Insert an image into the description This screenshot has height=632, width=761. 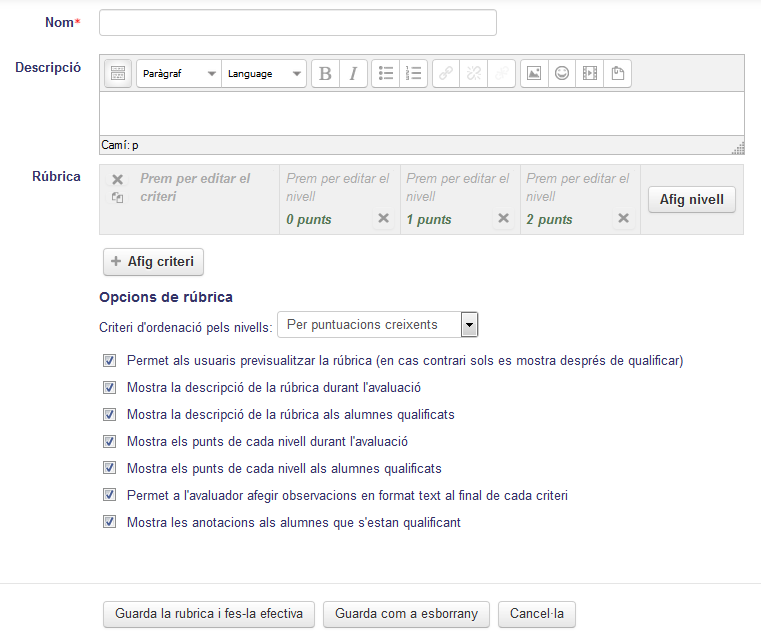(534, 74)
